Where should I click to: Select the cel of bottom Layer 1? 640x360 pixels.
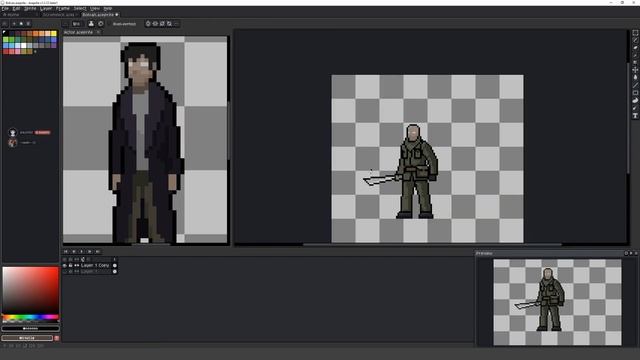click(115, 271)
